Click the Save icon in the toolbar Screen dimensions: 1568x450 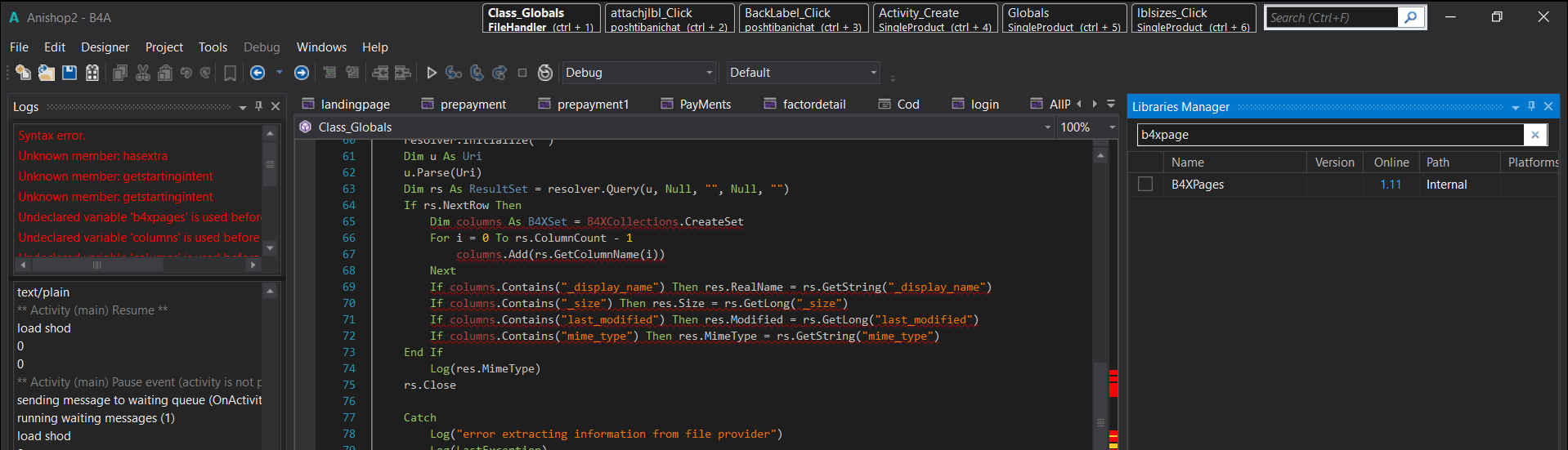[x=69, y=73]
